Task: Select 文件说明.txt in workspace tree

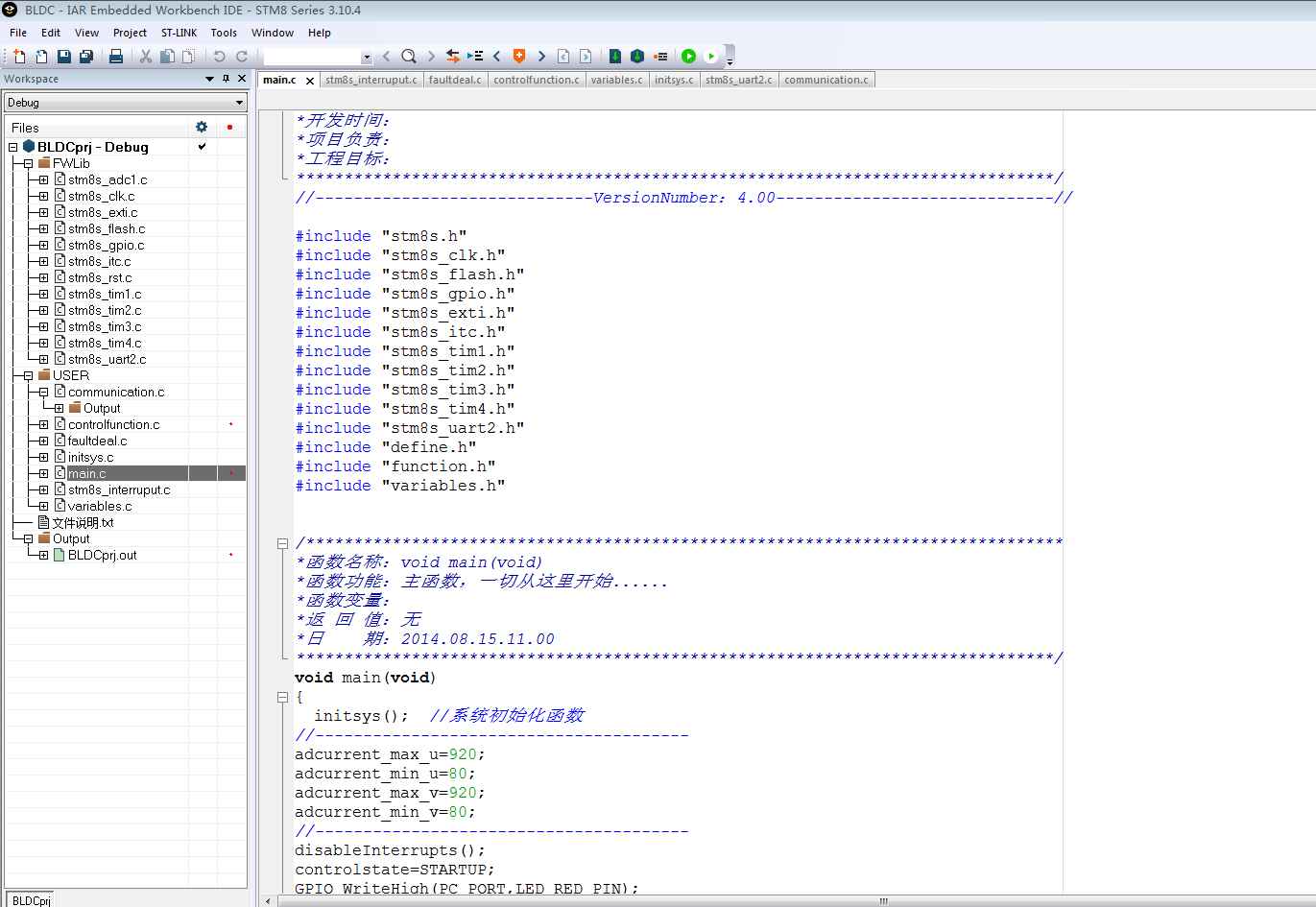Action: click(x=83, y=522)
